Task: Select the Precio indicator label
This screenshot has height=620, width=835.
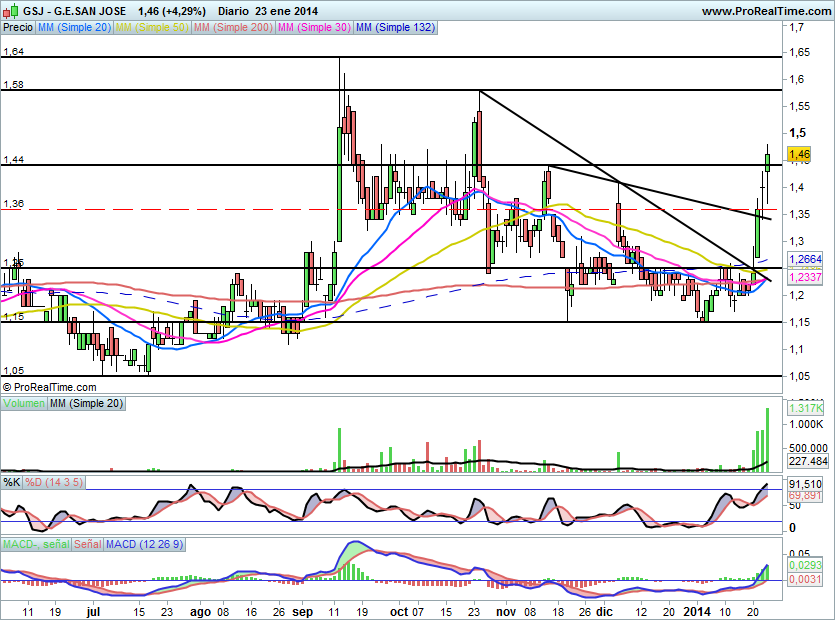Action: click(17, 28)
